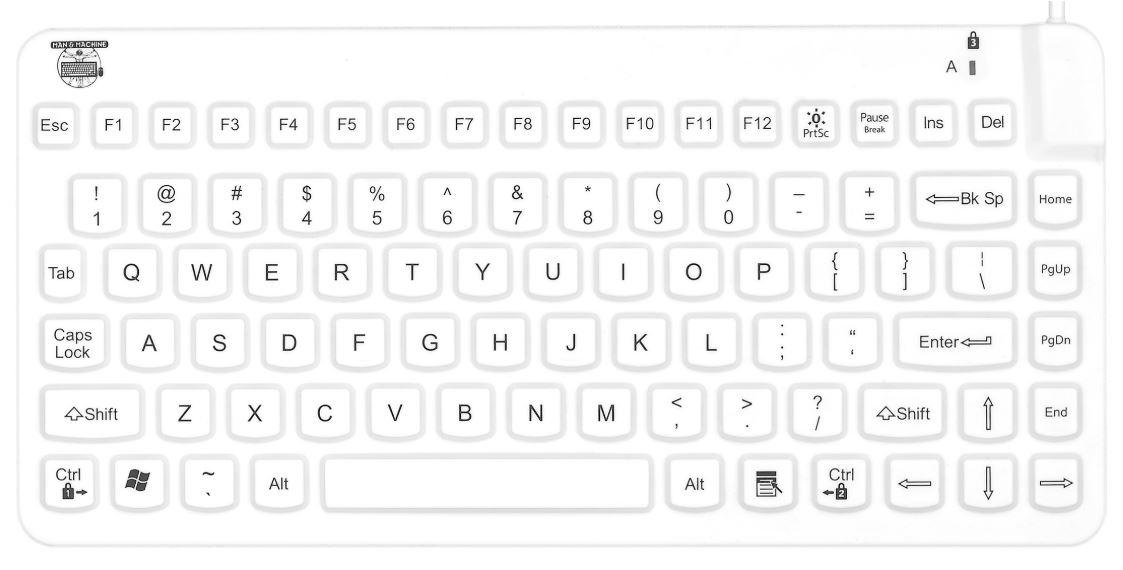This screenshot has width=1123, height=570.
Task: Click the right arrow key
Action: pyautogui.click(x=1056, y=483)
